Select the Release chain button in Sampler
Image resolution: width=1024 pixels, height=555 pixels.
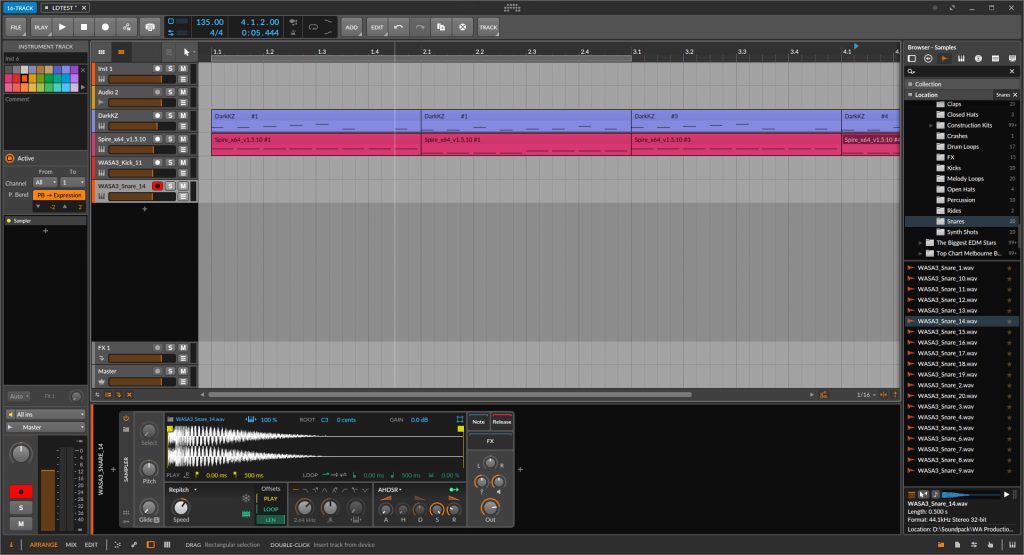[502, 422]
